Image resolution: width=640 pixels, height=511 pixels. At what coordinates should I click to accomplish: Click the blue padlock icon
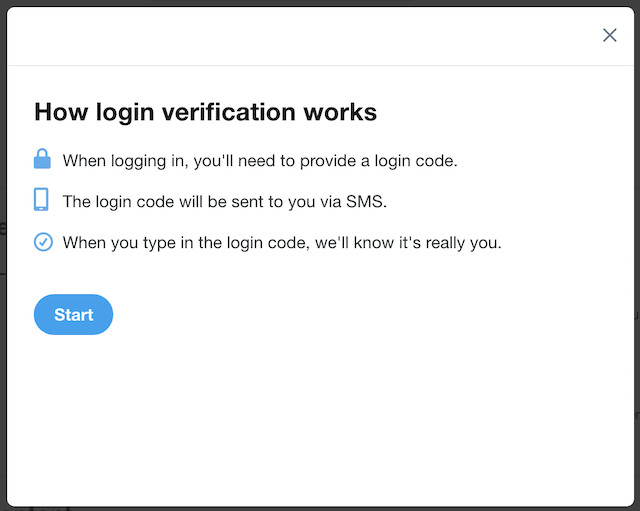click(x=42, y=160)
